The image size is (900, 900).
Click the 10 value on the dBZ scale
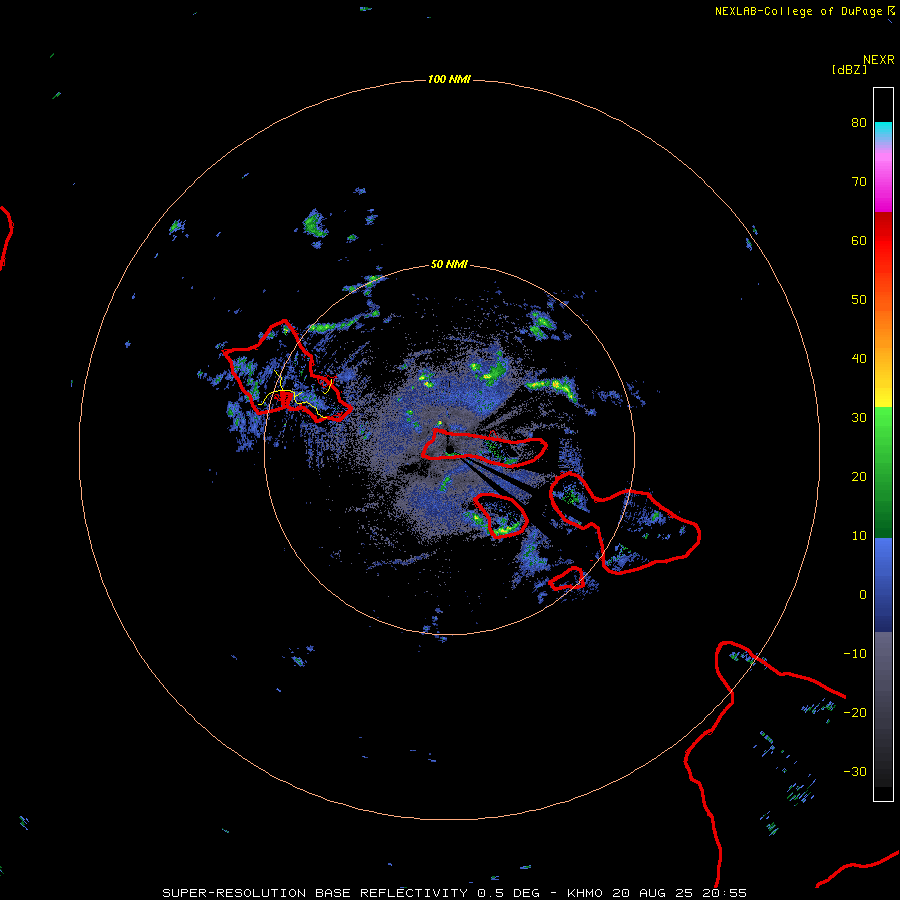(859, 536)
